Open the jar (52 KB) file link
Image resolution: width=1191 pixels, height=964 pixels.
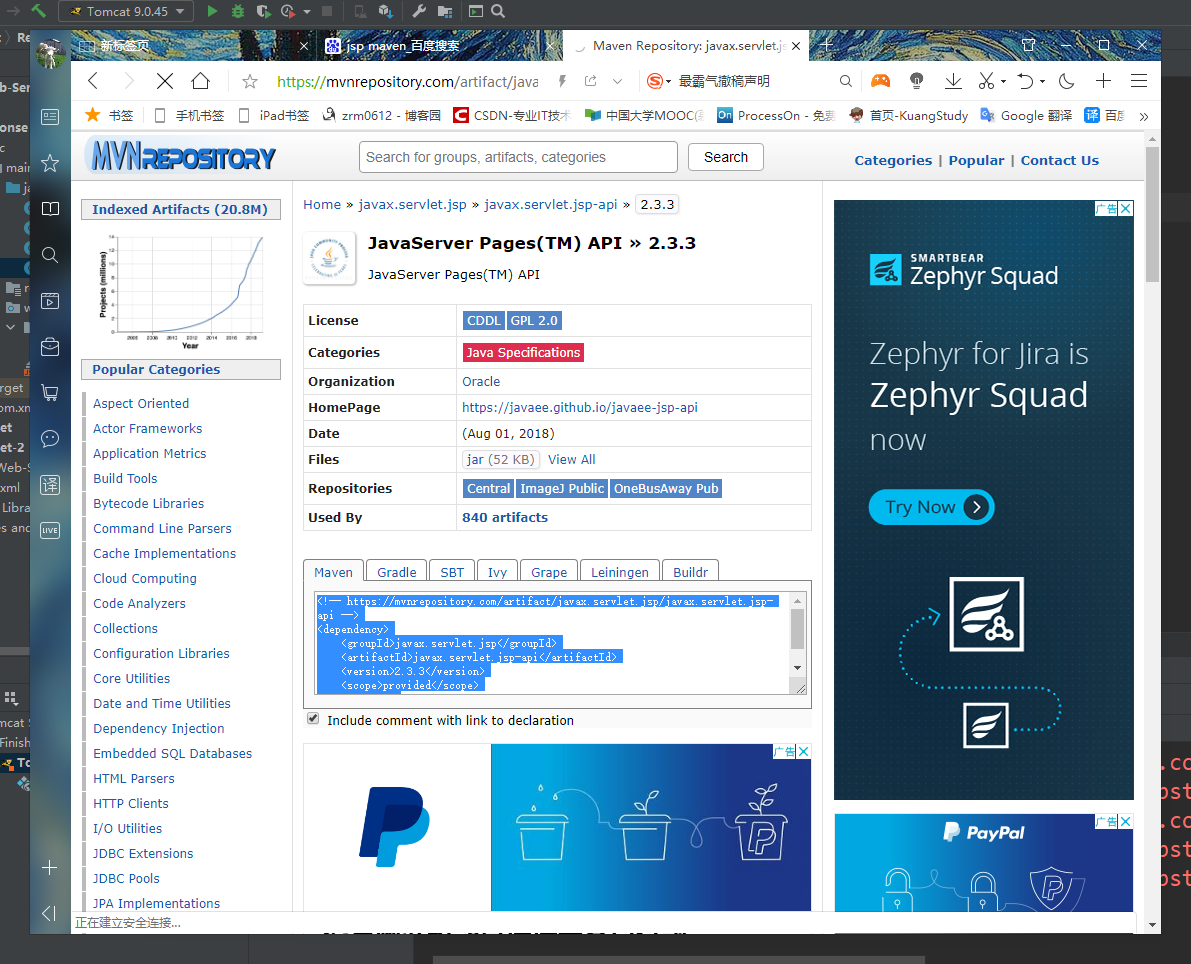501,460
